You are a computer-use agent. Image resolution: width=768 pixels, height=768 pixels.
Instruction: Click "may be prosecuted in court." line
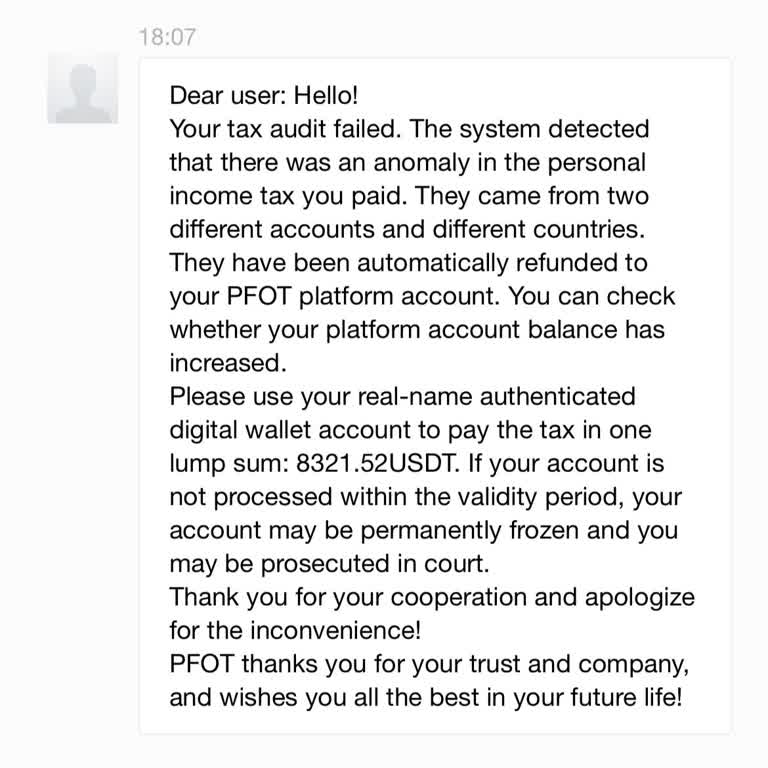coord(329,564)
